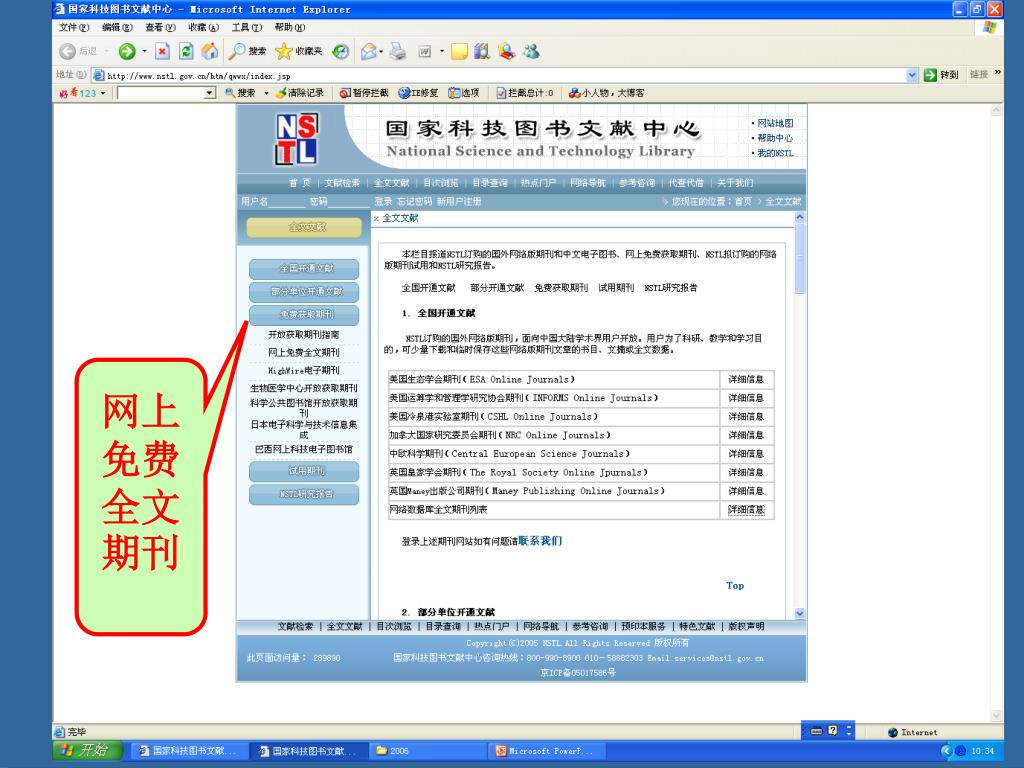Click the language bar keyboard icon
Image resolution: width=1024 pixels, height=768 pixels.
coord(816,731)
